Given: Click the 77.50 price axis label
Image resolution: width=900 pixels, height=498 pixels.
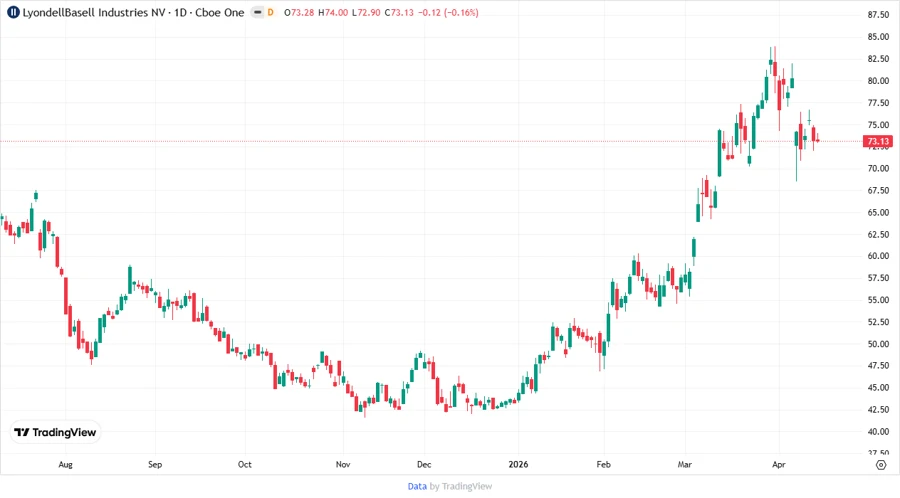Looking at the screenshot, I should click(878, 103).
